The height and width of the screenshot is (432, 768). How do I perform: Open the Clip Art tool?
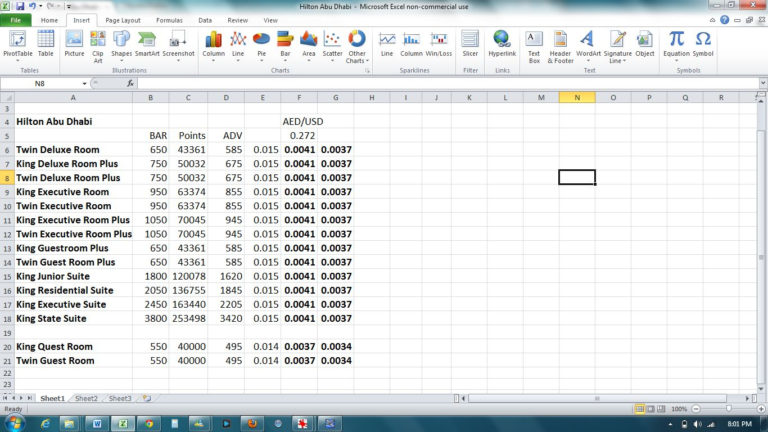[x=98, y=44]
